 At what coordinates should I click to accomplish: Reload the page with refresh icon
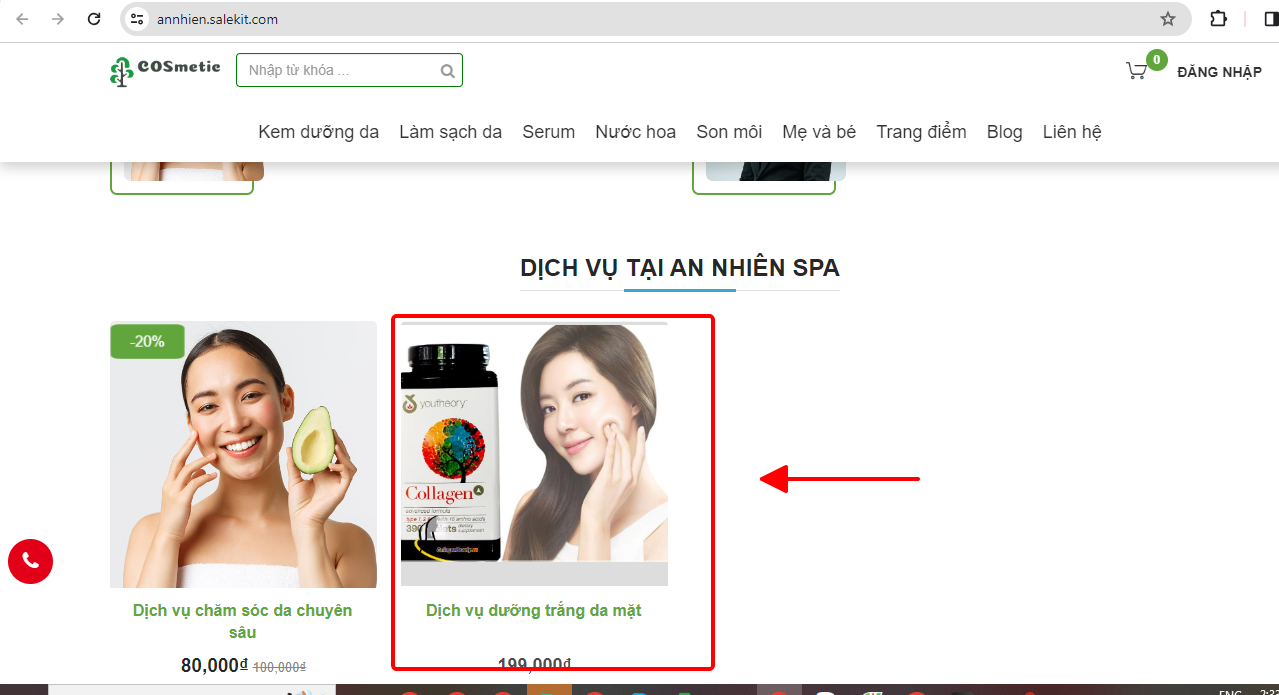[x=94, y=19]
